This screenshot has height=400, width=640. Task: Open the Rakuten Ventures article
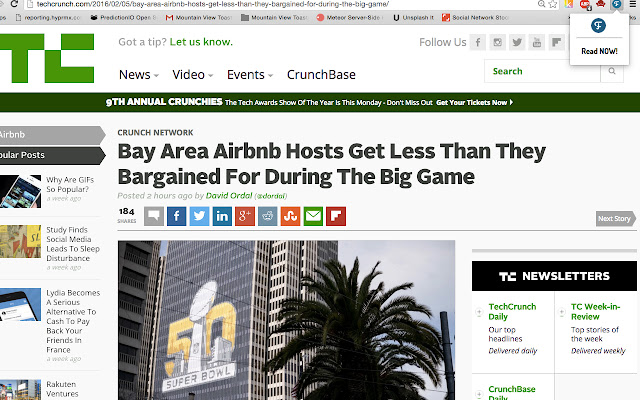[62, 389]
